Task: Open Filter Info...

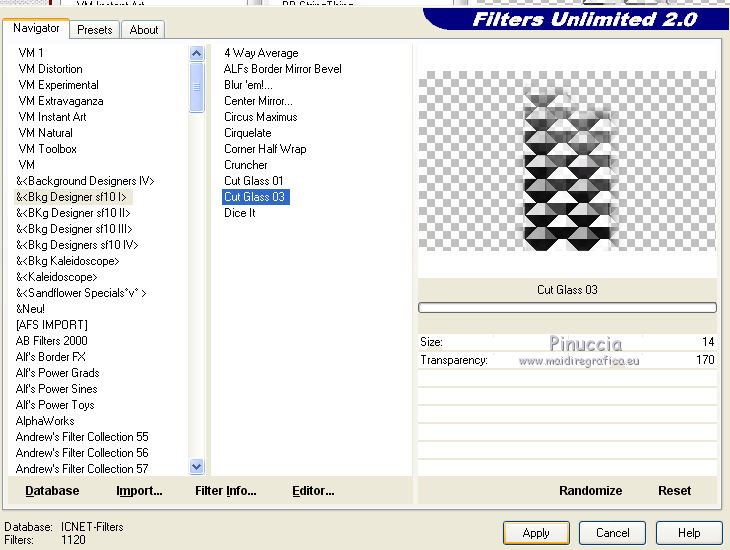Action: coord(226,491)
